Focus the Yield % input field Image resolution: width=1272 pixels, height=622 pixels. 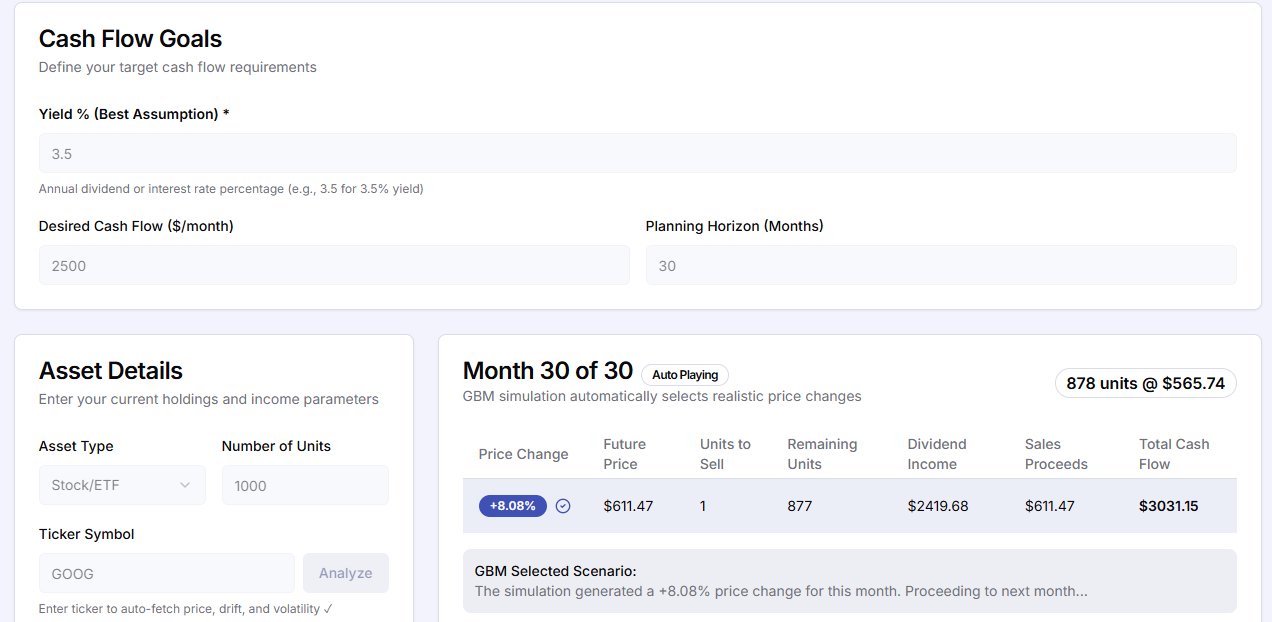click(x=637, y=154)
